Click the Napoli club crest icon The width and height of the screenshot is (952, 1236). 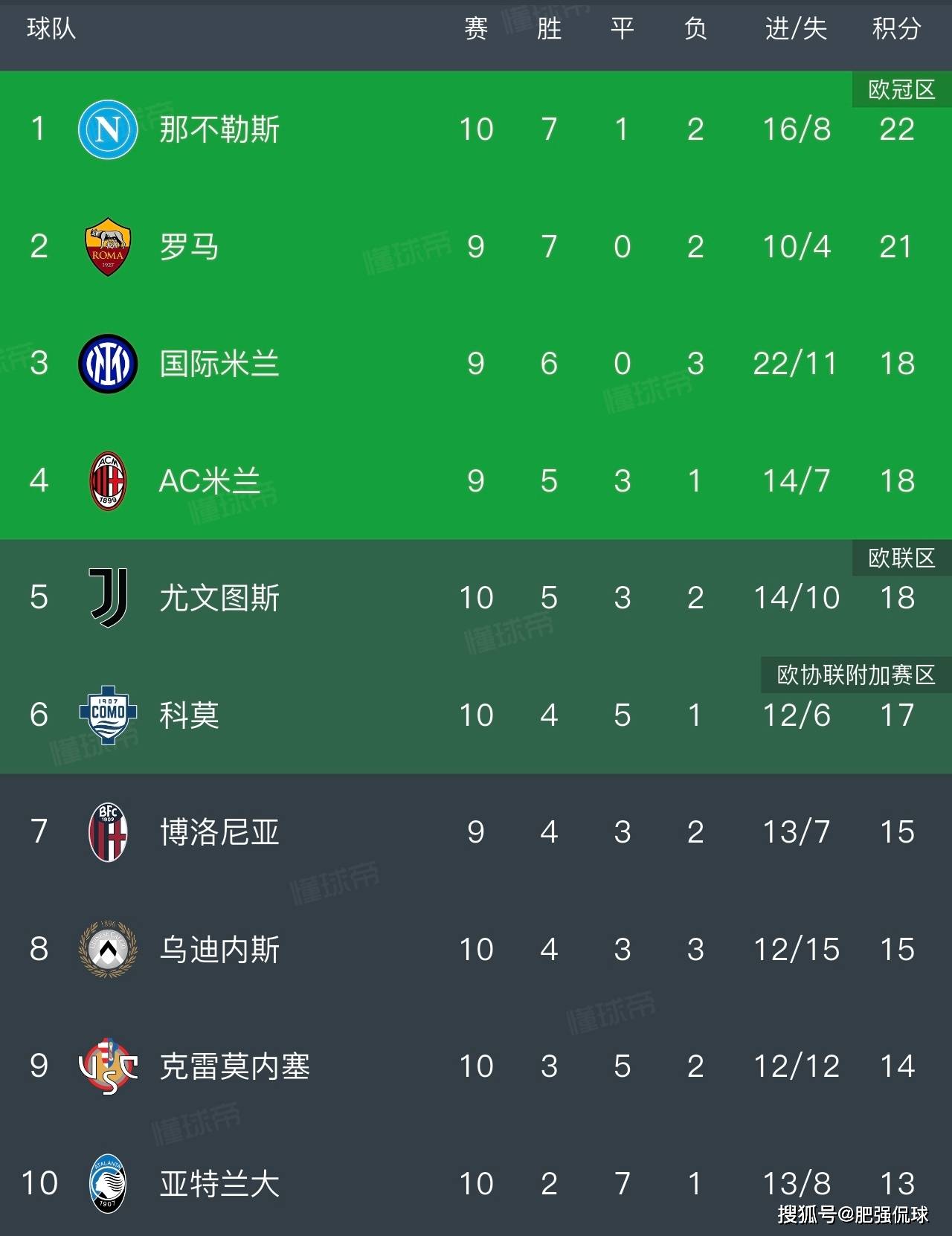(108, 129)
